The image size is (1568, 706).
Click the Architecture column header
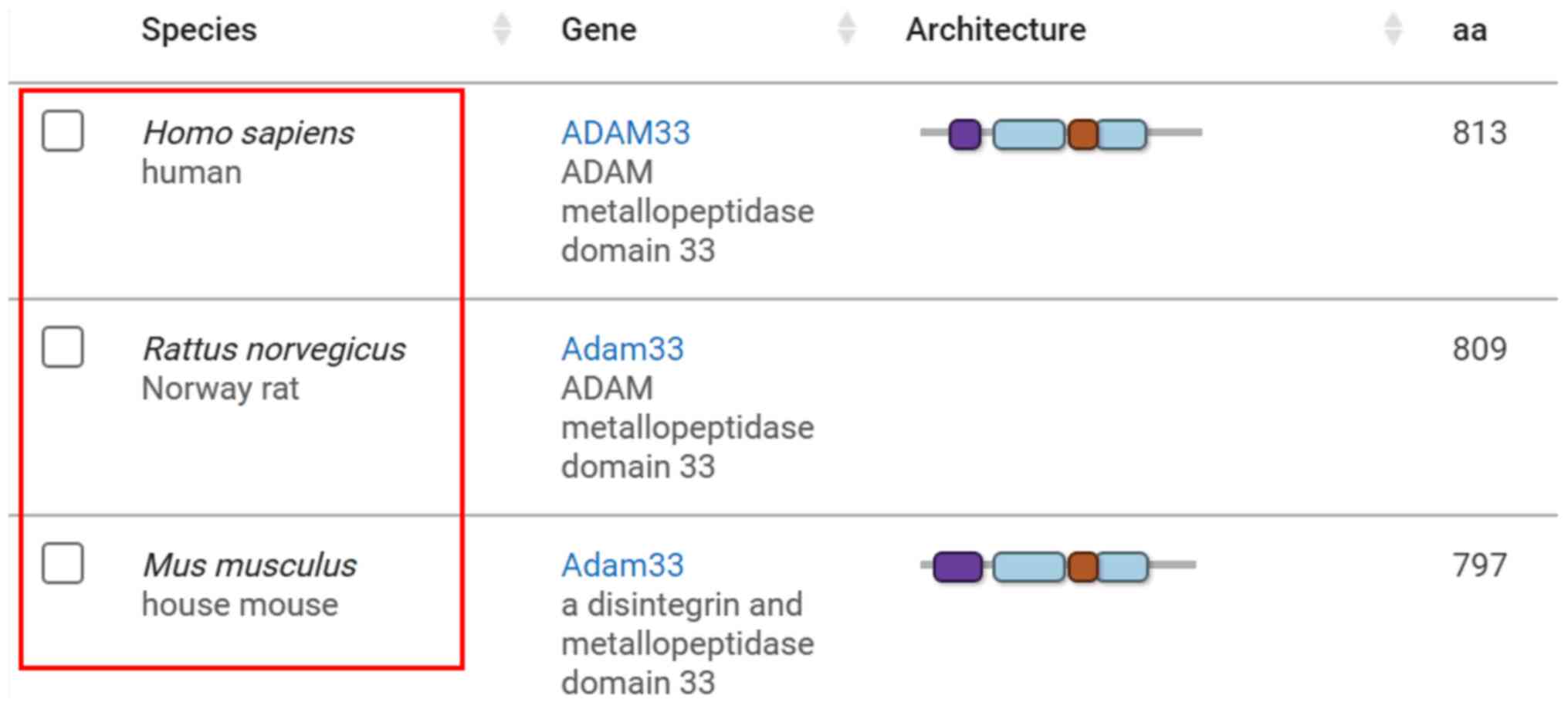(x=995, y=29)
